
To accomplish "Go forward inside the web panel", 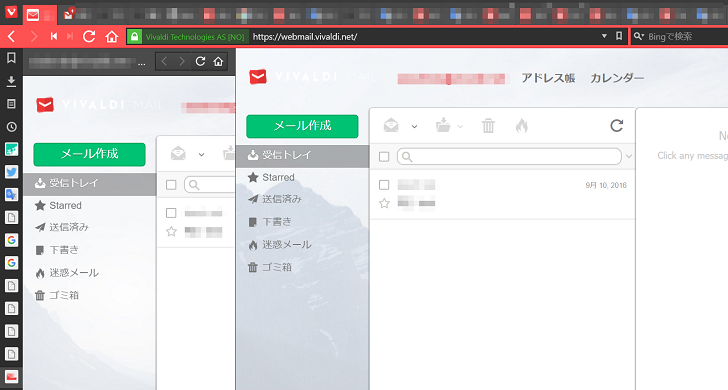I will pyautogui.click(x=182, y=61).
